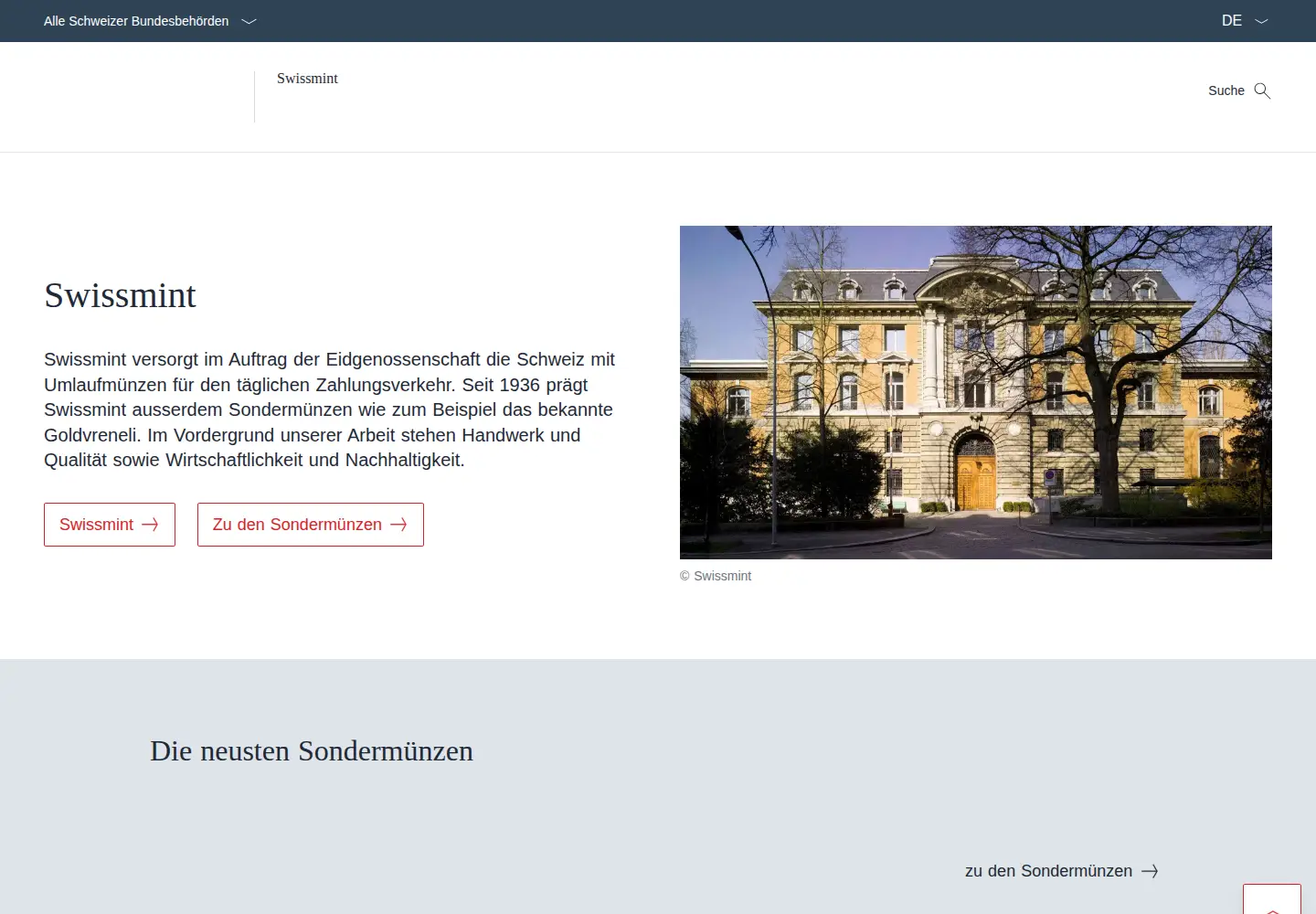This screenshot has height=914, width=1316.
Task: Click the 'Swissmint' main heading
Action: 120,295
